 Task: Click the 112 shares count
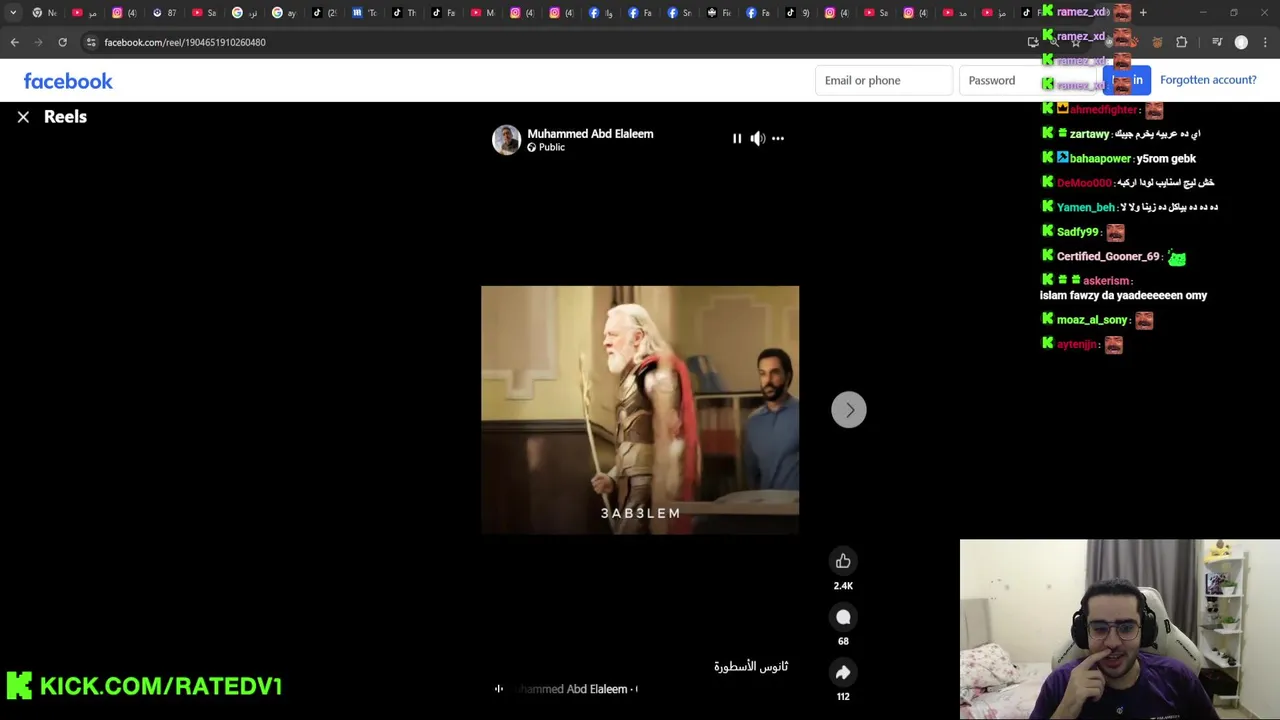pos(843,697)
